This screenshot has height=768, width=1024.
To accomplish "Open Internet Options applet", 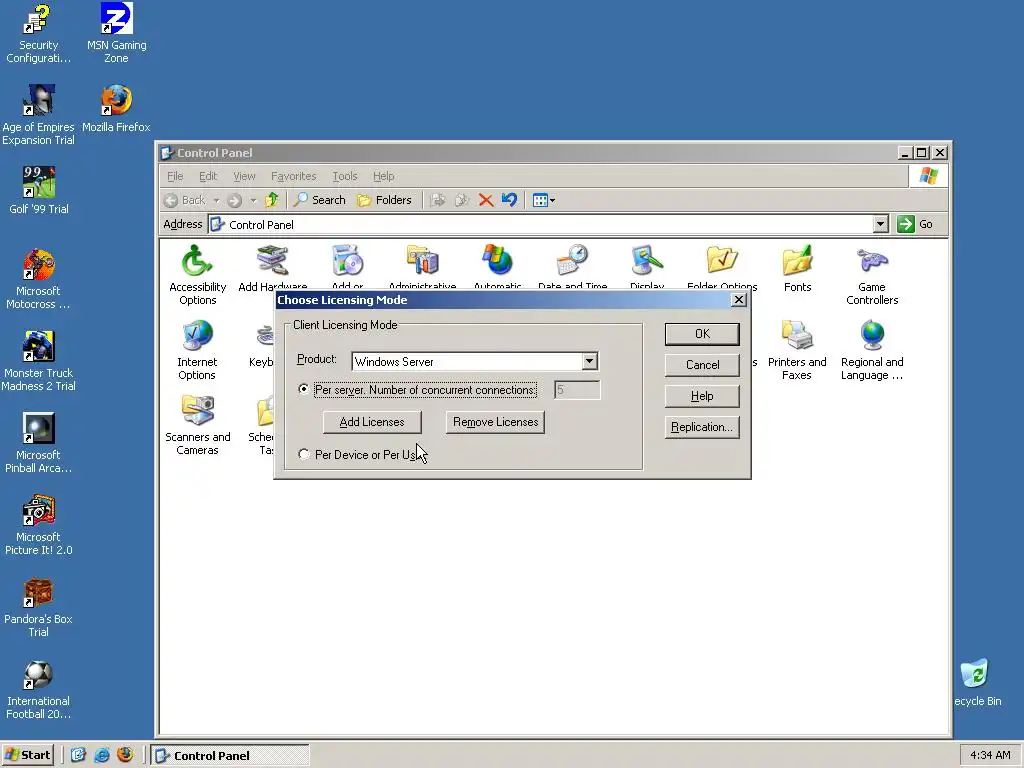I will point(197,350).
